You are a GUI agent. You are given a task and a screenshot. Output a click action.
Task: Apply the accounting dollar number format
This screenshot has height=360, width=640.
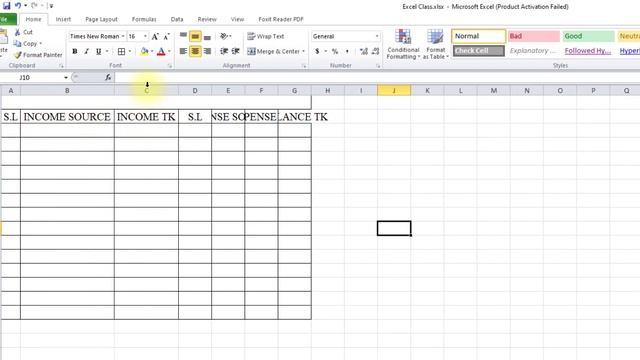pyautogui.click(x=317, y=51)
